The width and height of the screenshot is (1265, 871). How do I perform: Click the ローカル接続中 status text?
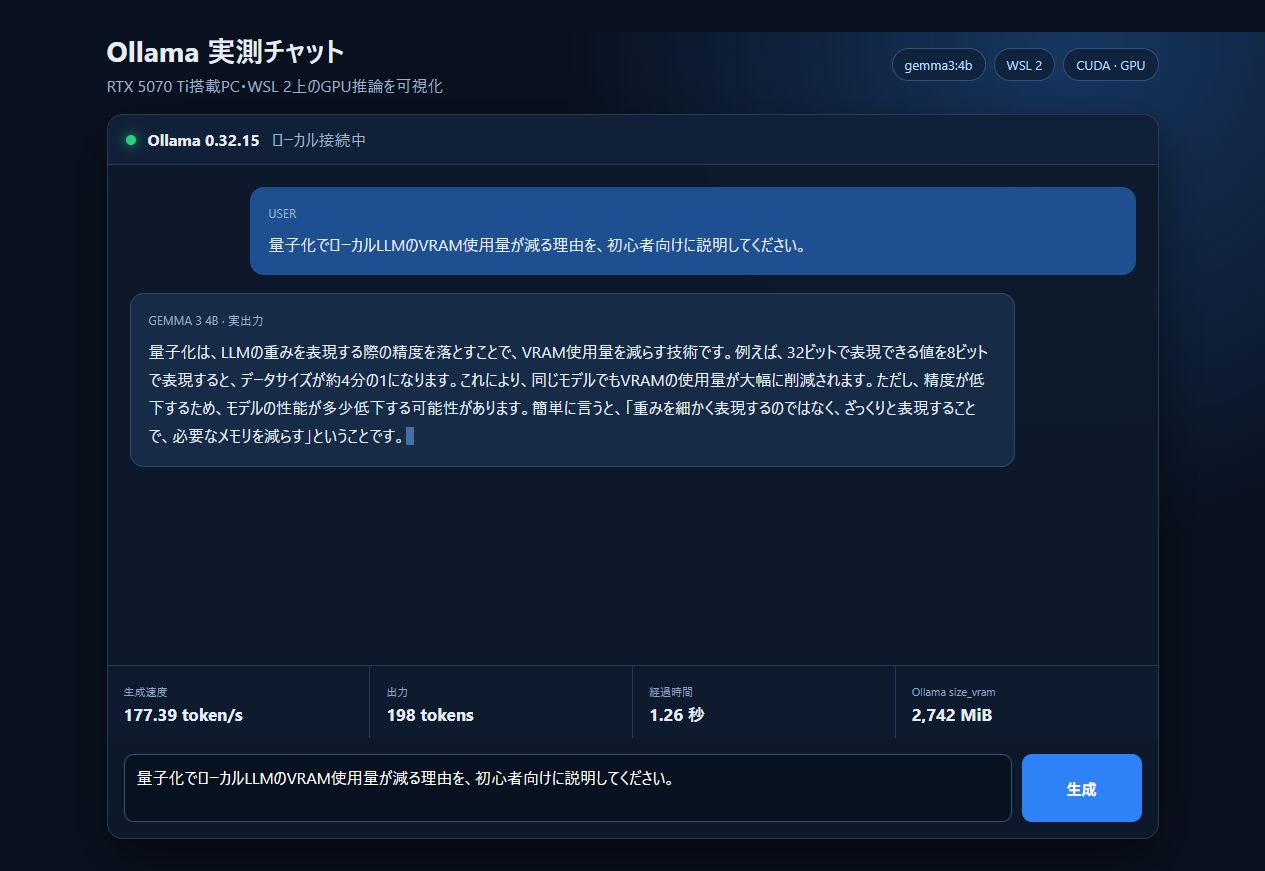pyautogui.click(x=319, y=140)
